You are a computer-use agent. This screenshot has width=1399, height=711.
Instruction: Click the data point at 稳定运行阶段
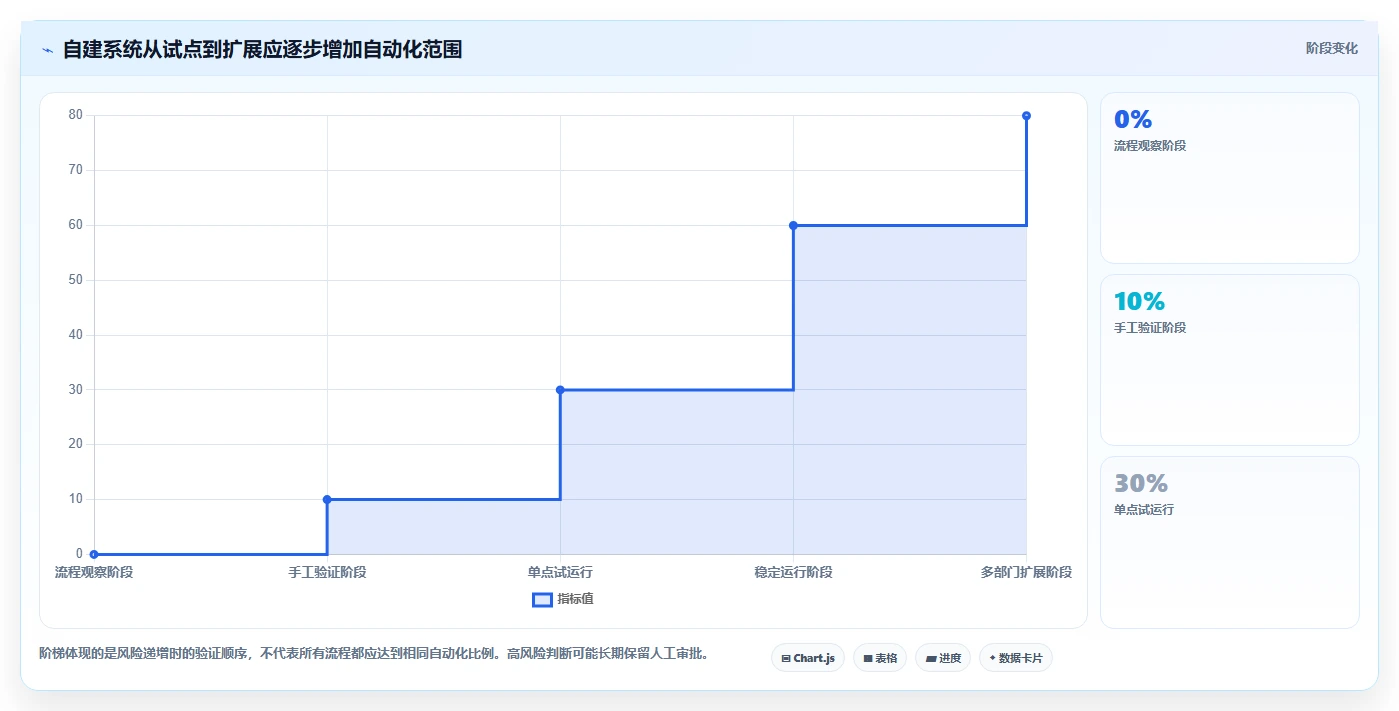pyautogui.click(x=793, y=225)
